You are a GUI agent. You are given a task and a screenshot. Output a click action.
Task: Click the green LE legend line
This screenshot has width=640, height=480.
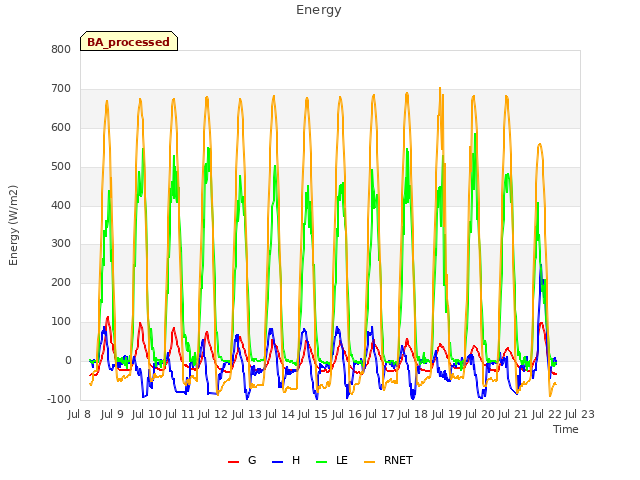pos(322,462)
